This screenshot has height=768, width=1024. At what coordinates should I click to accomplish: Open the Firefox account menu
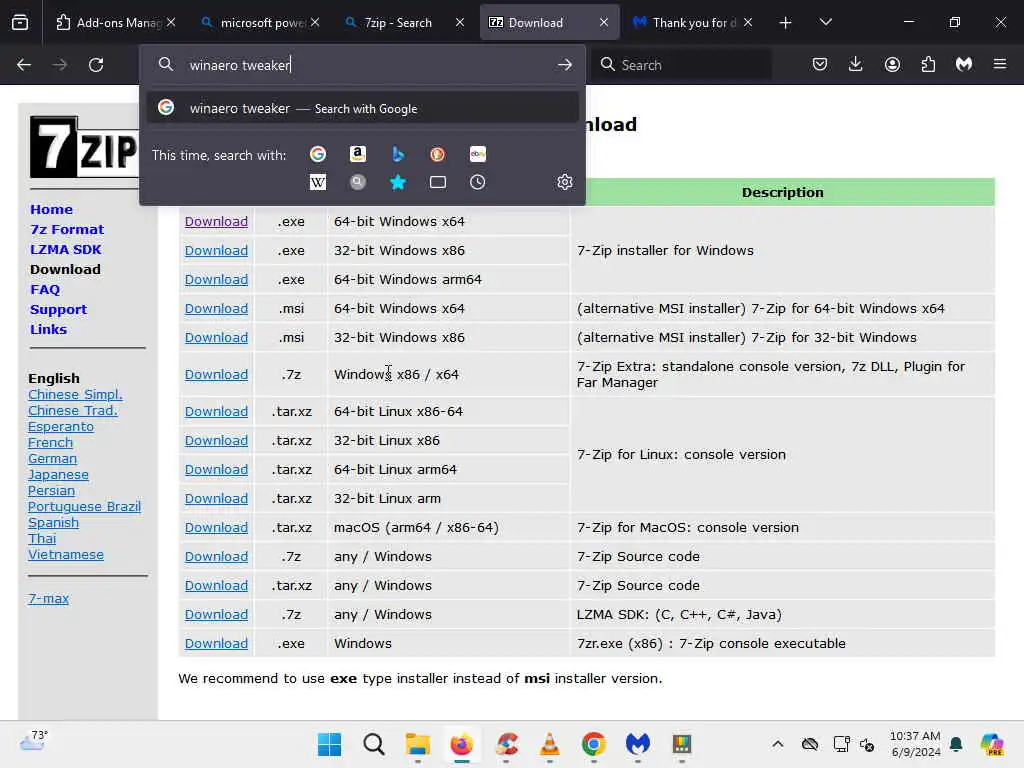point(892,64)
